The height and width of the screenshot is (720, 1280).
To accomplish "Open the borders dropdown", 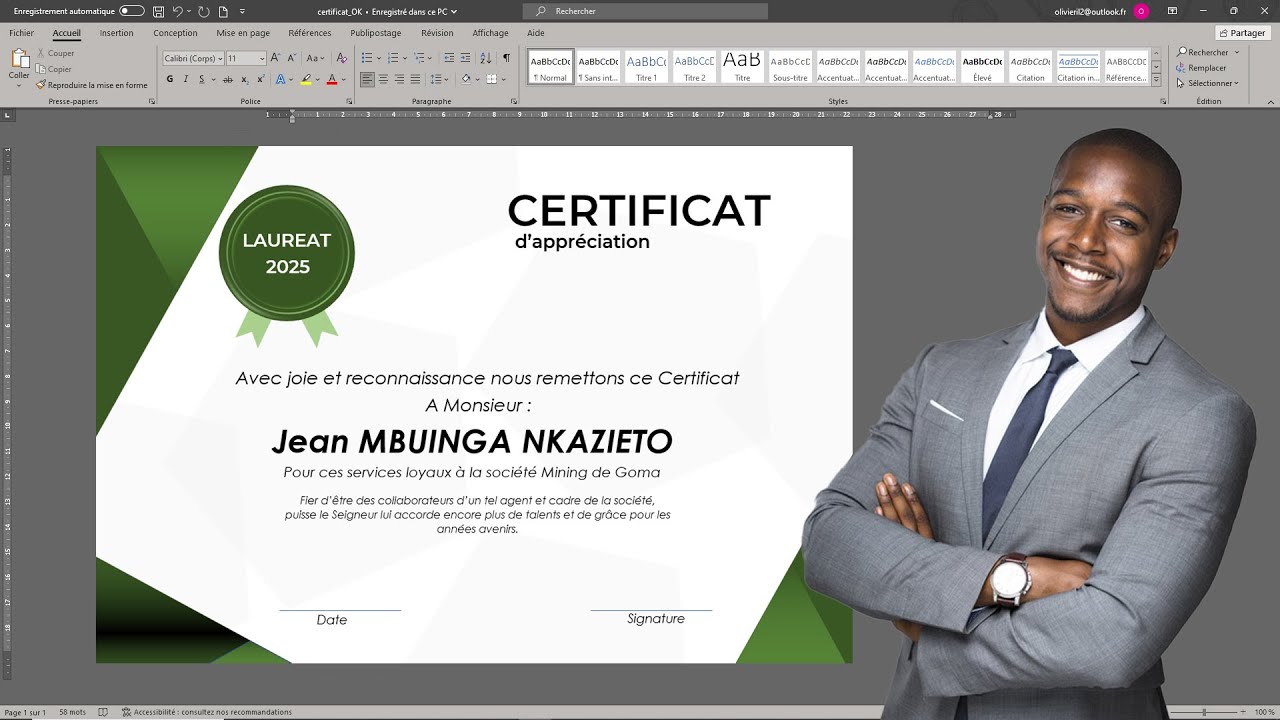I will pyautogui.click(x=504, y=79).
